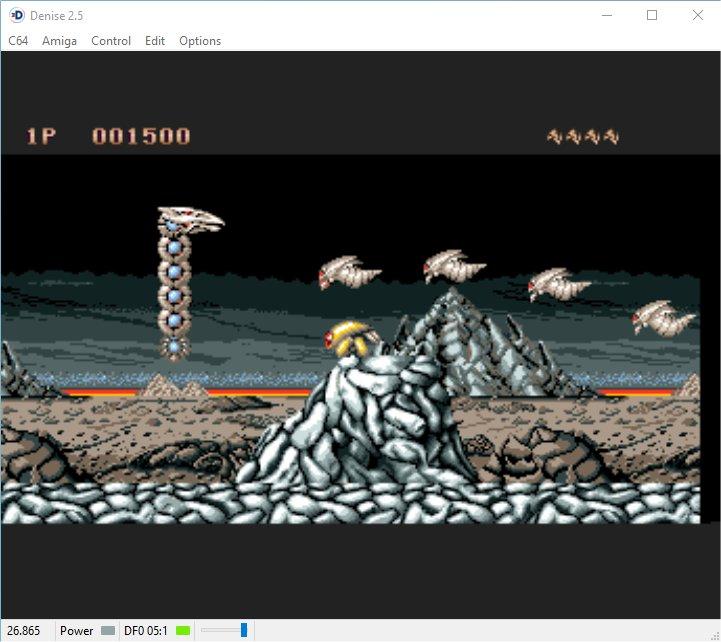Screen dimensions: 721x642
Task: Open the C64 menu
Action: (x=18, y=41)
